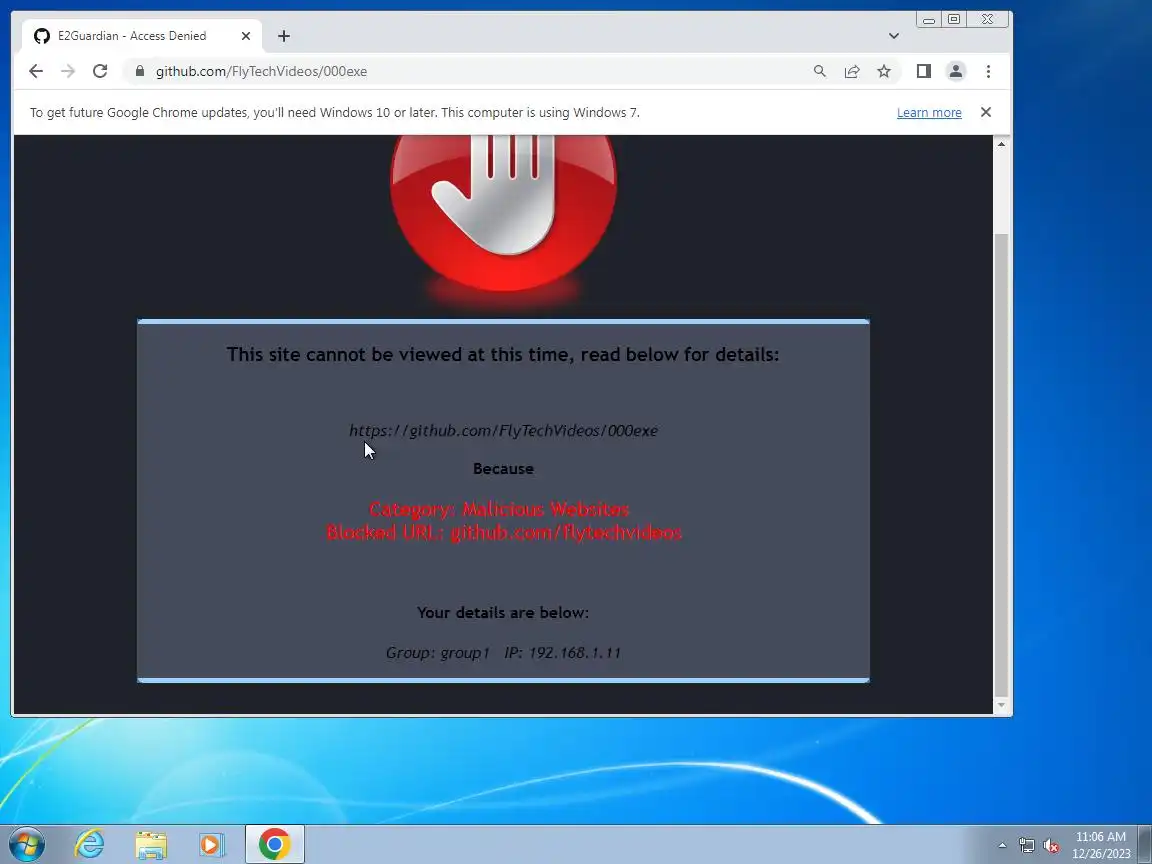Open a new tab with the plus button

coord(284,36)
